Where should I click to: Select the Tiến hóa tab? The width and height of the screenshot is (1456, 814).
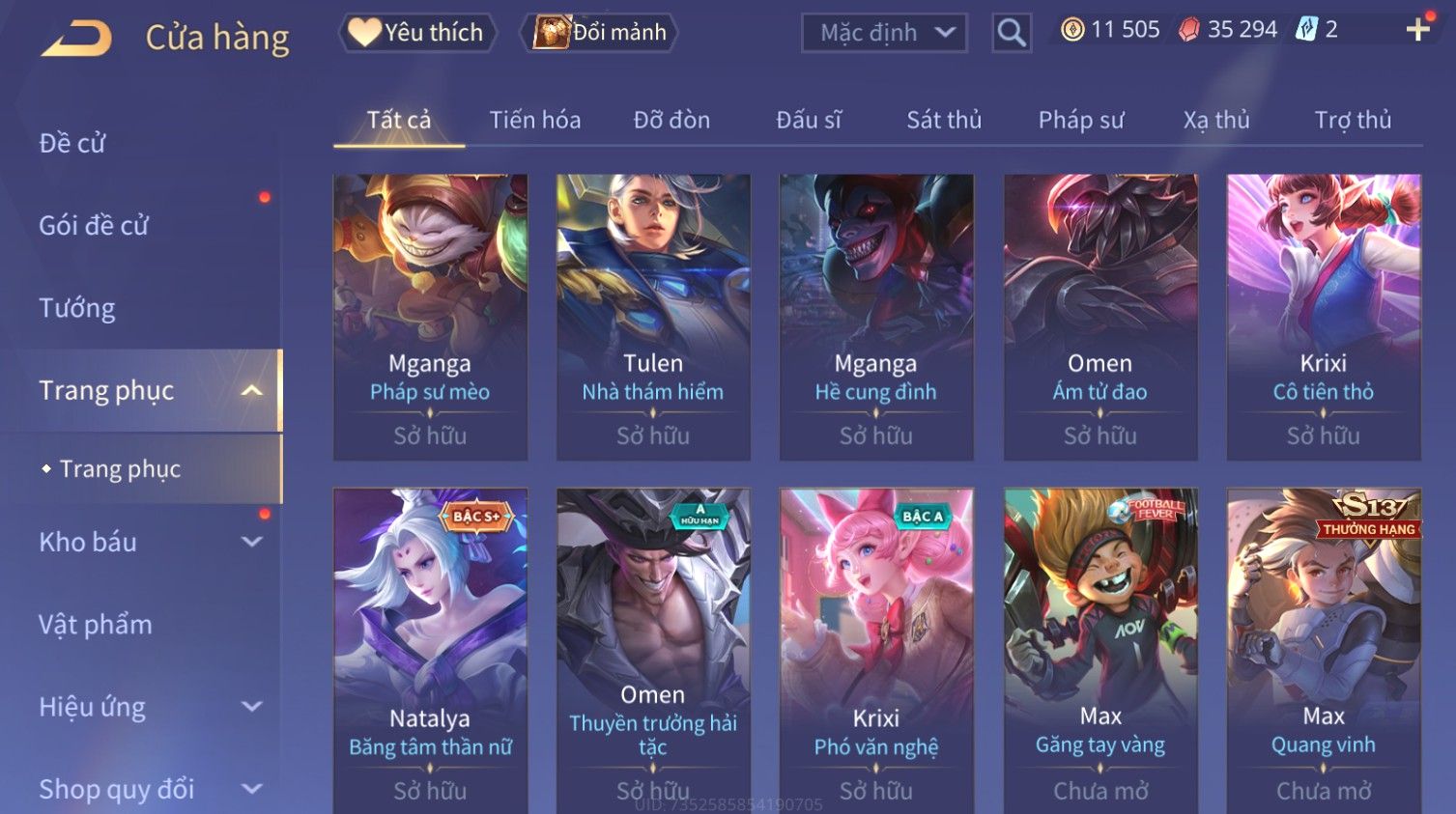(x=534, y=120)
